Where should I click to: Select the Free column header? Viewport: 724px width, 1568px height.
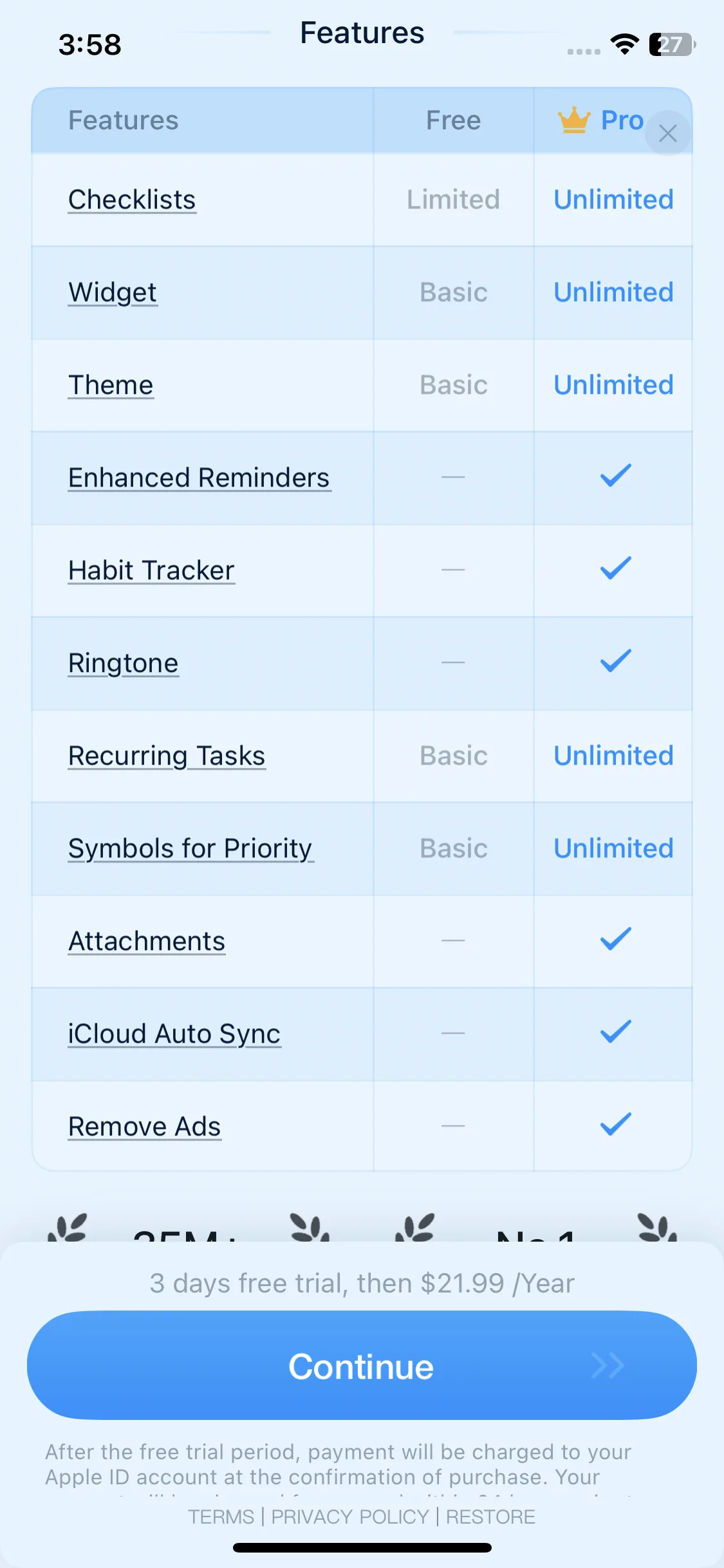point(453,120)
